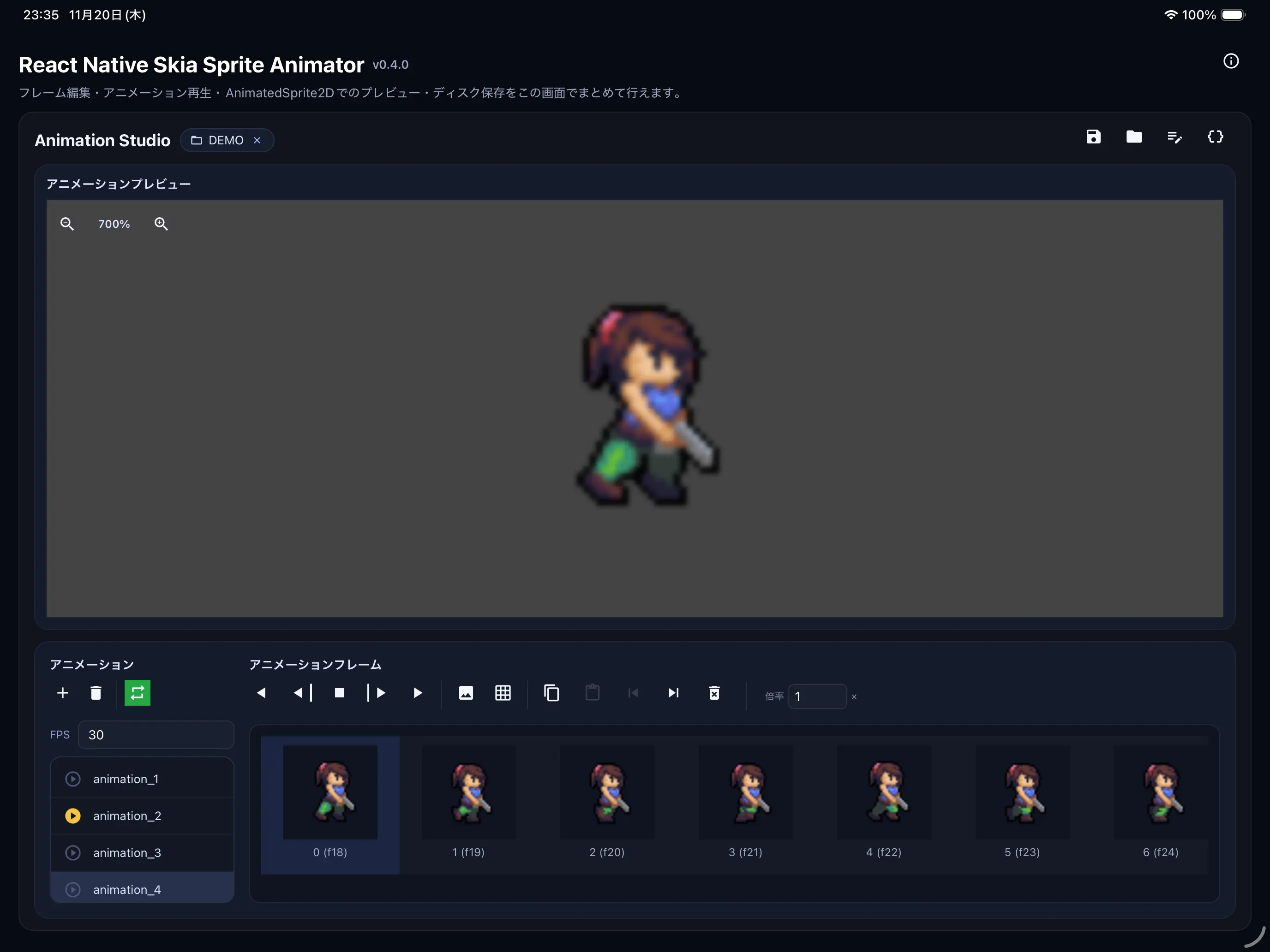The image size is (1270, 952).
Task: Close the DEMO folder chip
Action: pos(257,141)
